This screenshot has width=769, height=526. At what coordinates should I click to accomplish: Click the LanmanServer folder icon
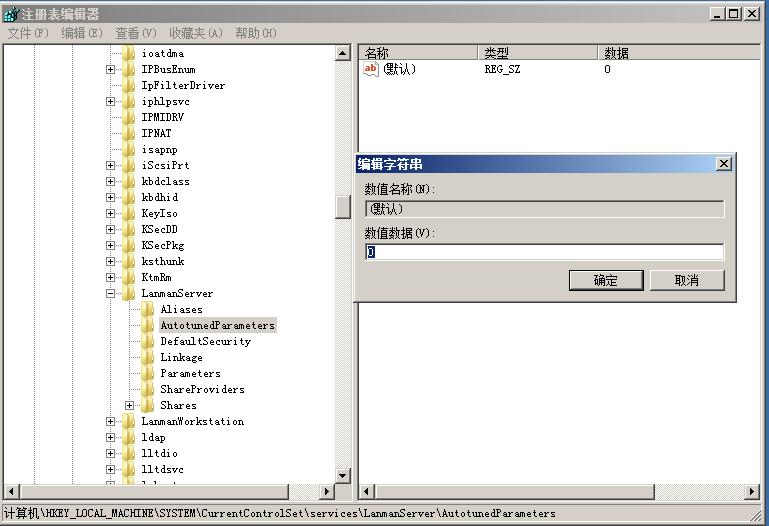click(x=128, y=293)
